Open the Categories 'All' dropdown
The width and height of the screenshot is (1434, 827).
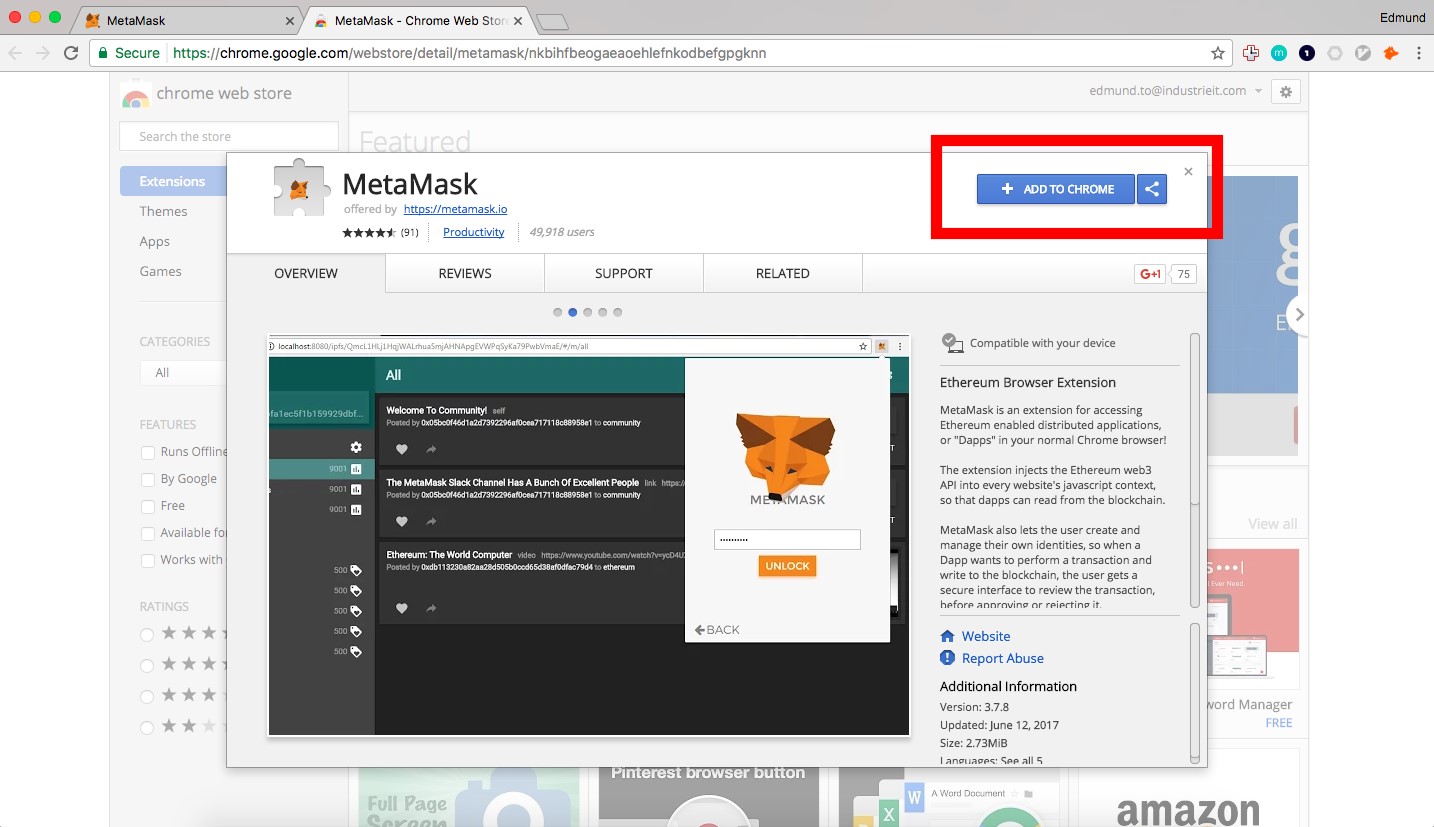coord(183,373)
